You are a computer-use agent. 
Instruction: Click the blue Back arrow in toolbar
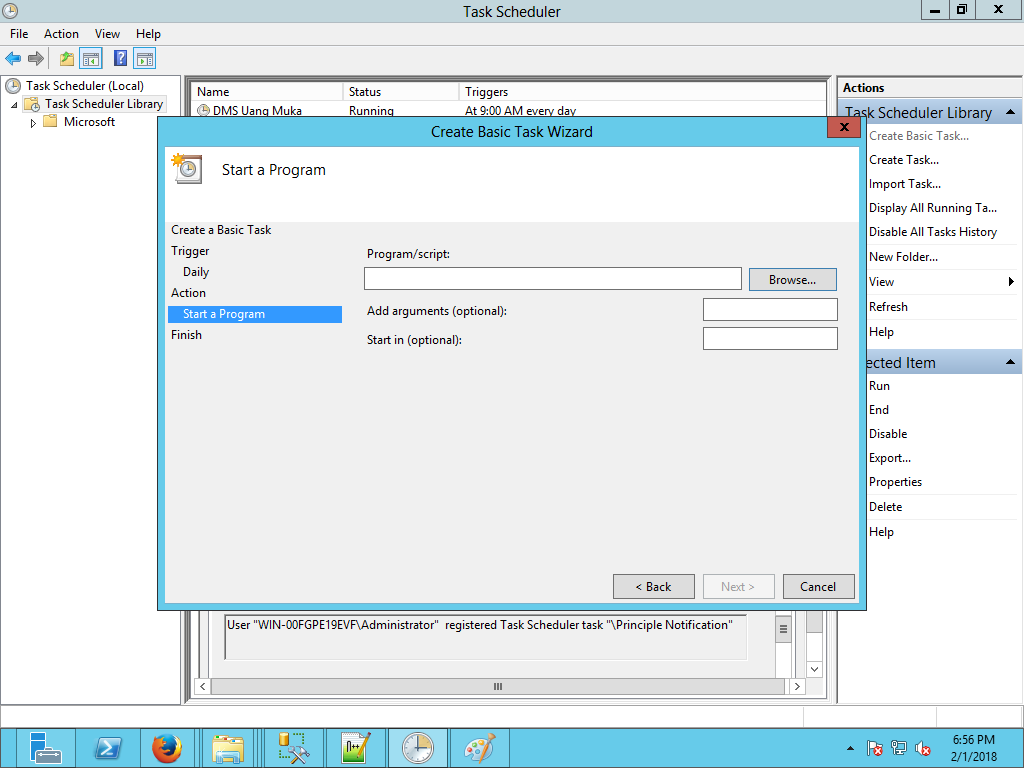click(x=13, y=59)
